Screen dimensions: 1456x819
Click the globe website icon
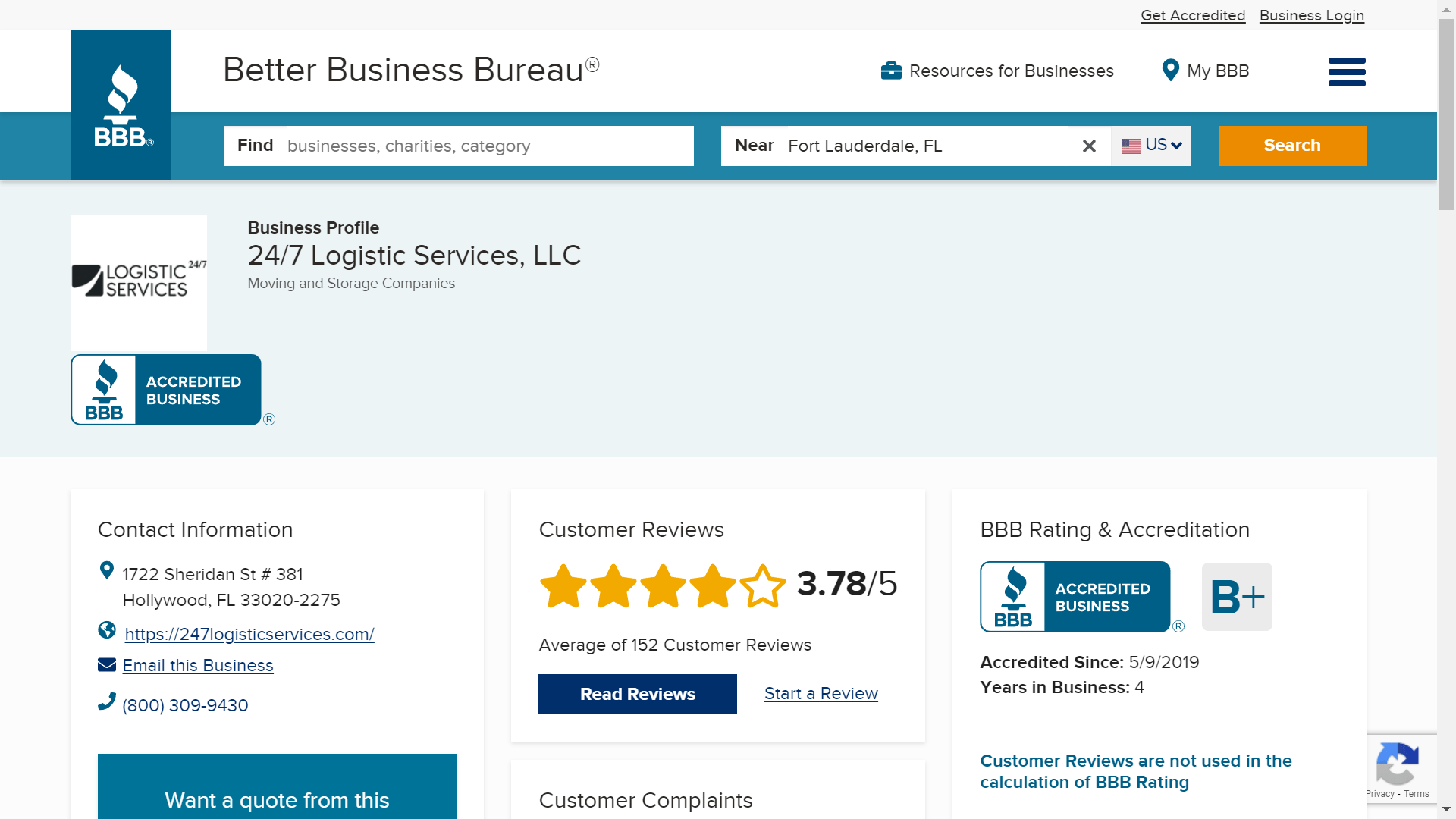tap(107, 630)
